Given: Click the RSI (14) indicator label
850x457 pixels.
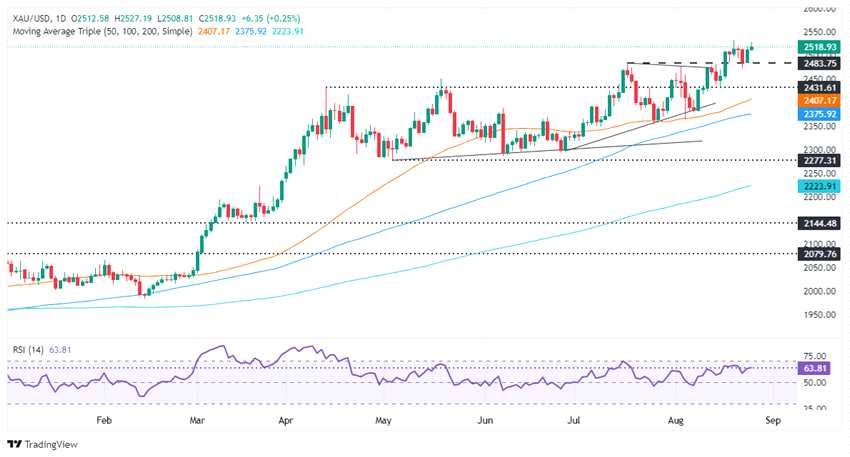Looking at the screenshot, I should point(27,349).
